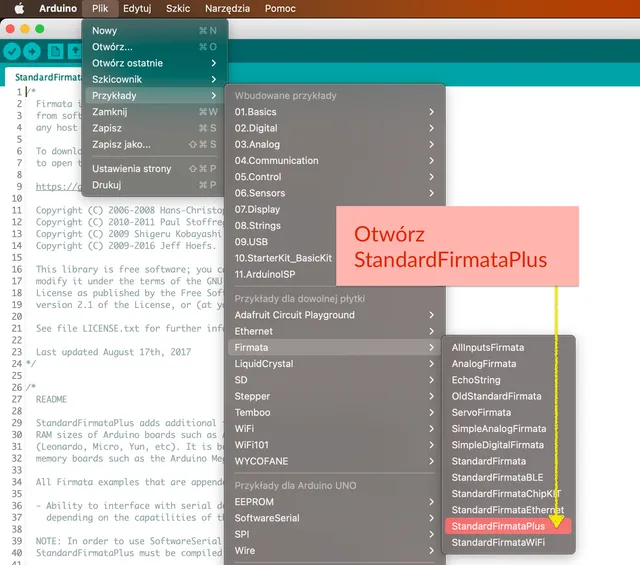
Task: Expand Wire examples submenu
Action: (334, 551)
